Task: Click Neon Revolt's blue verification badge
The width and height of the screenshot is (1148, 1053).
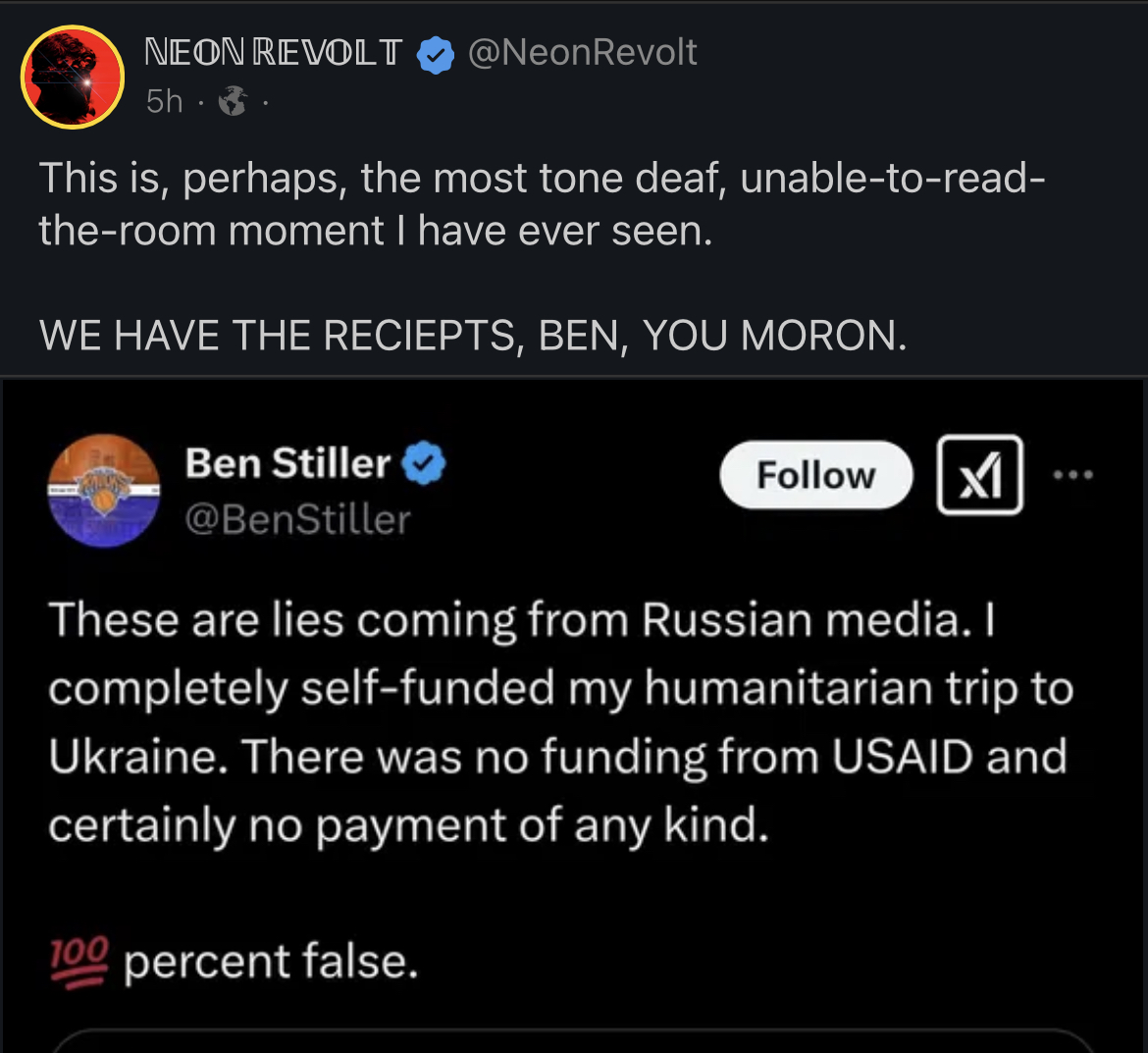Action: pos(436,54)
